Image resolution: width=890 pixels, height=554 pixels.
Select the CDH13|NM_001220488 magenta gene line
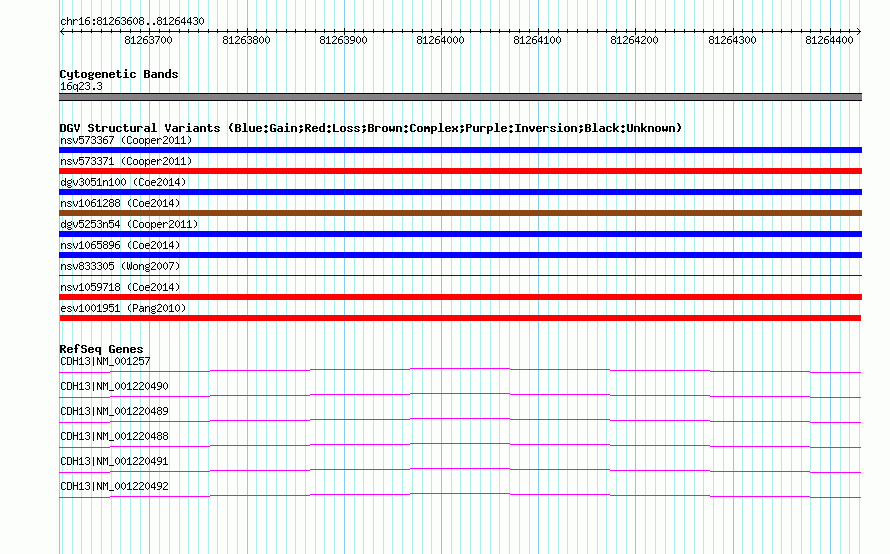pyautogui.click(x=460, y=446)
